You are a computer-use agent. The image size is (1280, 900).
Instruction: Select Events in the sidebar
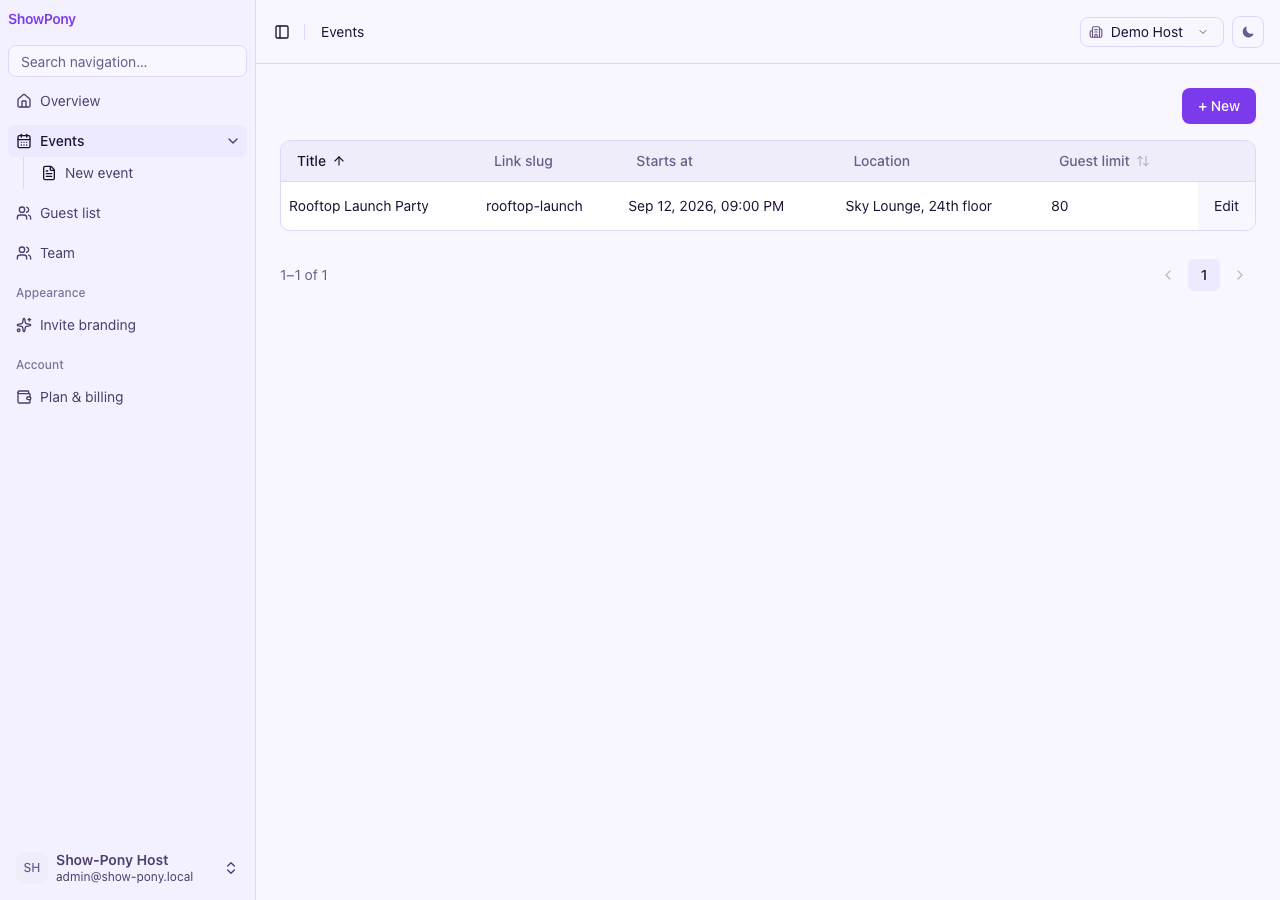coord(127,141)
